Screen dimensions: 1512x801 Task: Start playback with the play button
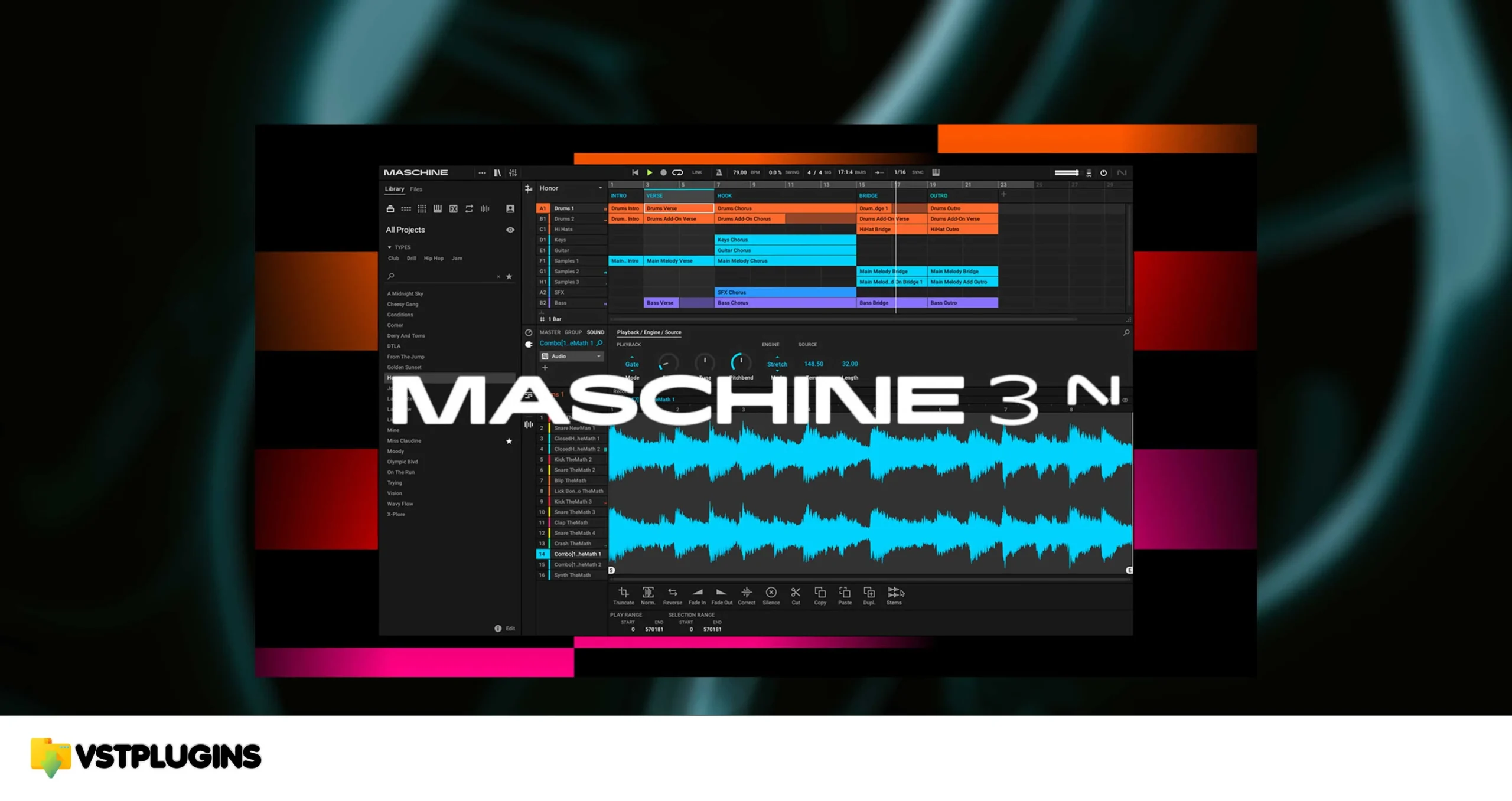tap(649, 173)
